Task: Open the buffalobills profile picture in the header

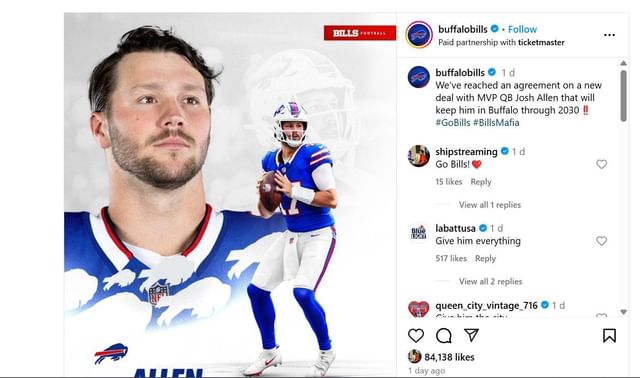Action: (419, 35)
